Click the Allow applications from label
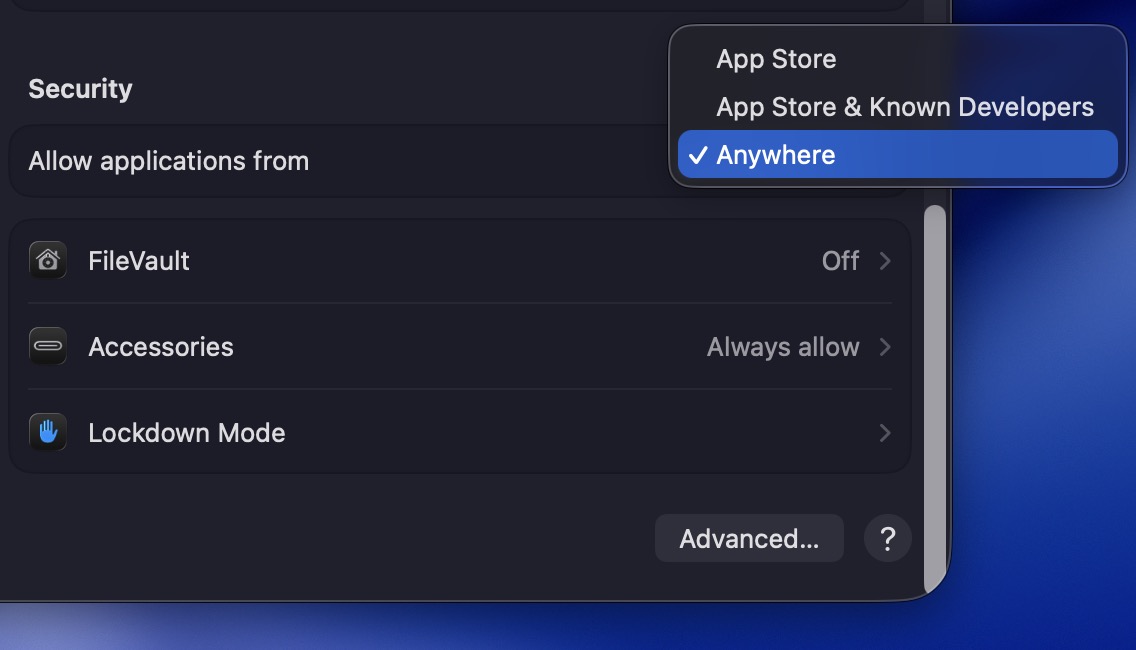 [x=169, y=161]
